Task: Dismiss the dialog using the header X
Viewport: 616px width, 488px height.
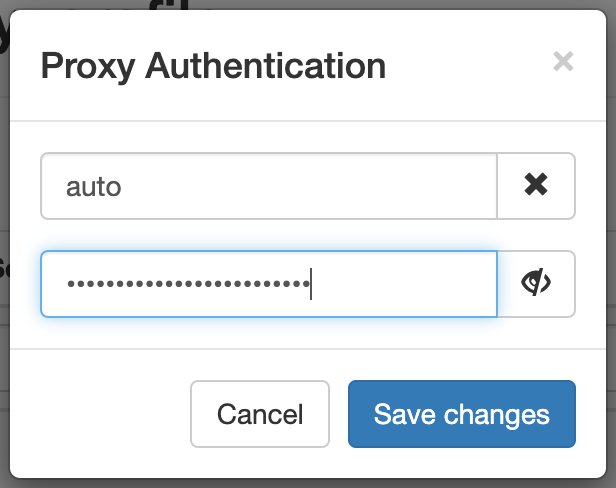Action: point(563,63)
